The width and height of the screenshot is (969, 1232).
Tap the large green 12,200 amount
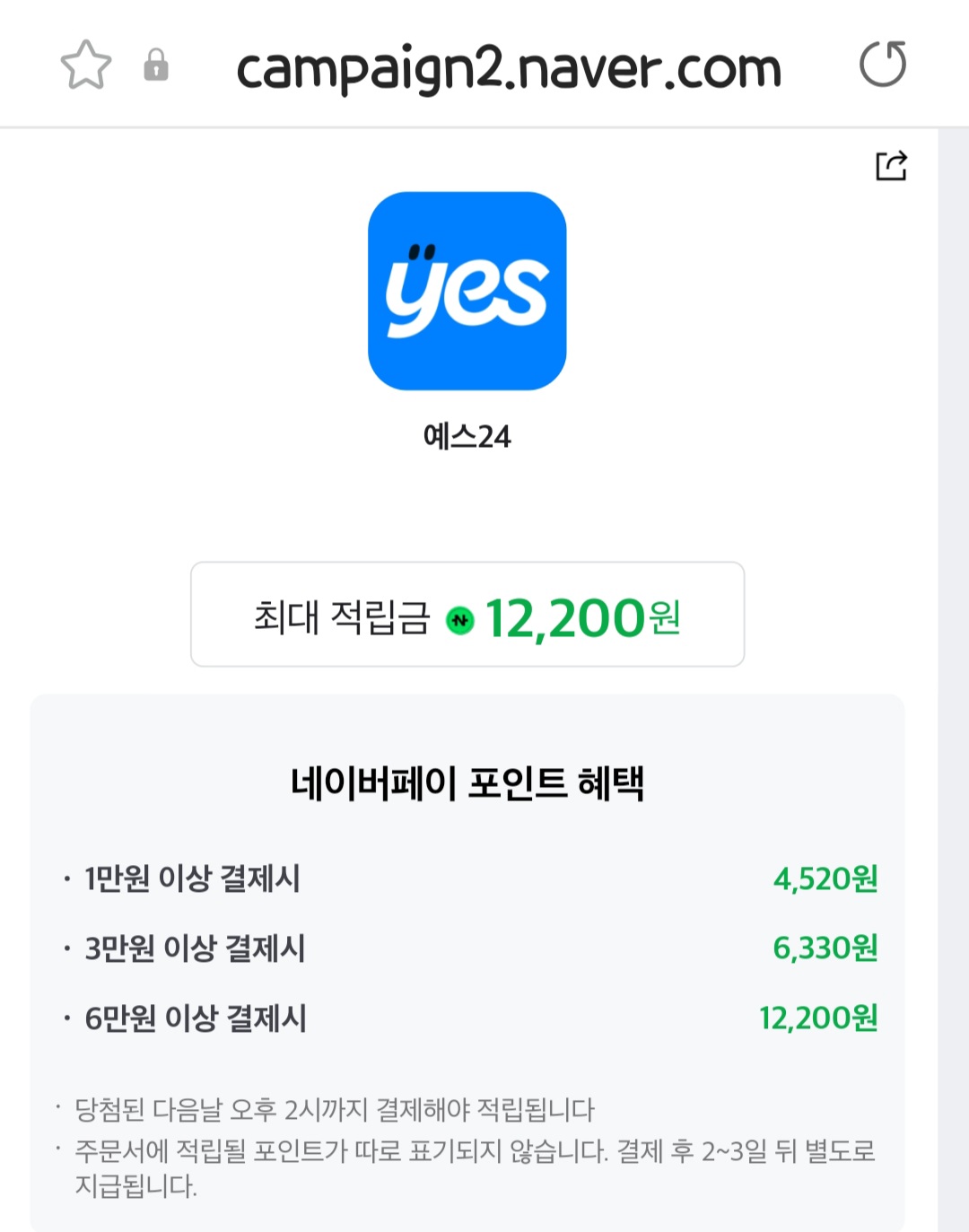pos(565,619)
